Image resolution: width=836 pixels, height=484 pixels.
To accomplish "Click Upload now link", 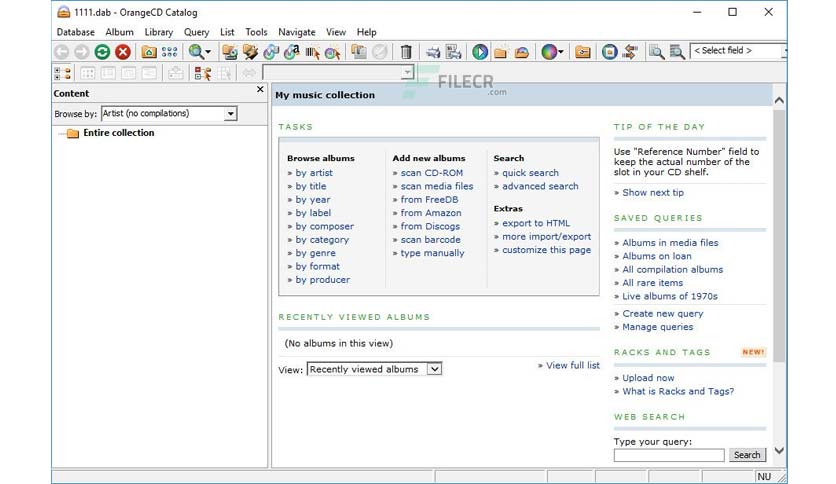I will point(648,377).
